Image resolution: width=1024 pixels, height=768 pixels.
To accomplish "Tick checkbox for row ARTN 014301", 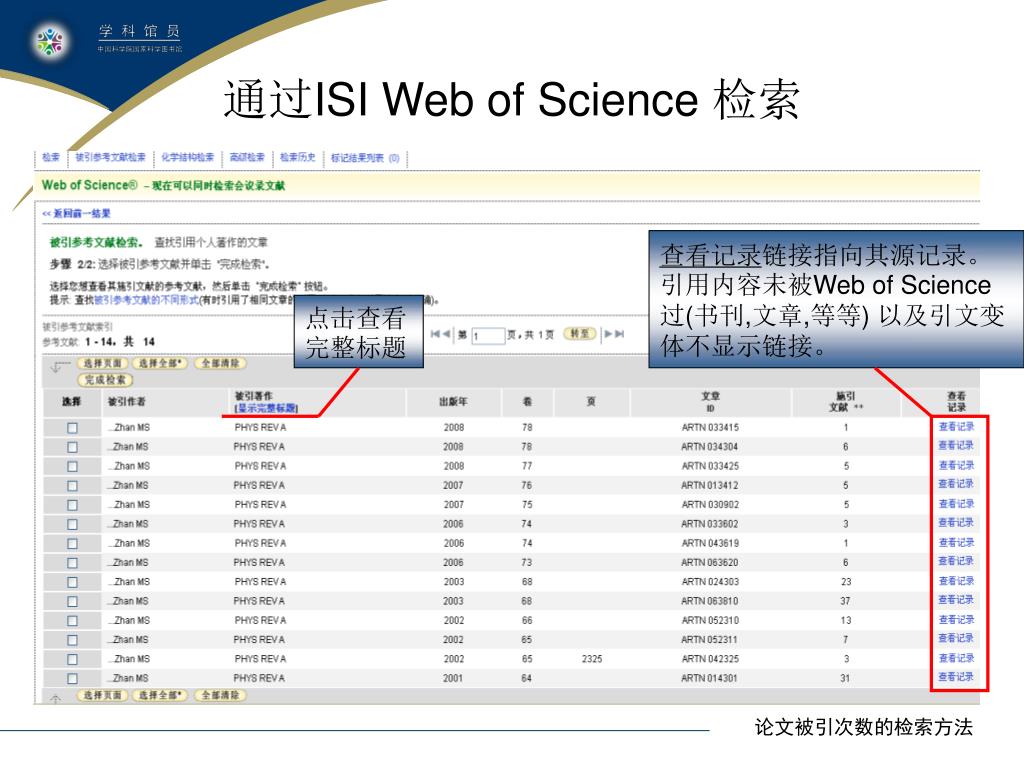I will pos(72,679).
